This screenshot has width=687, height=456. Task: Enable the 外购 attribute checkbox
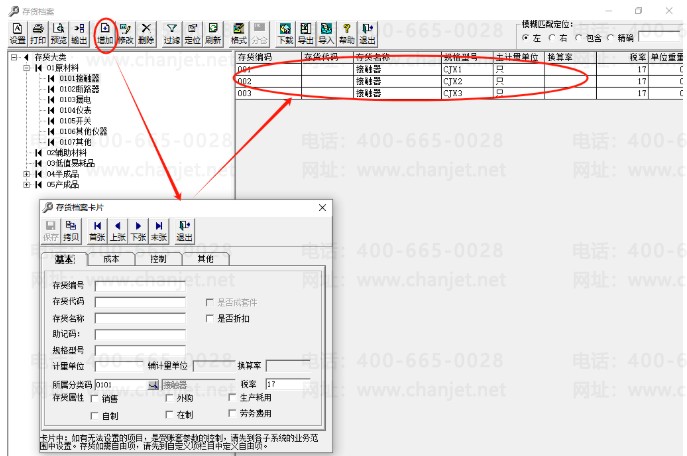click(x=169, y=398)
